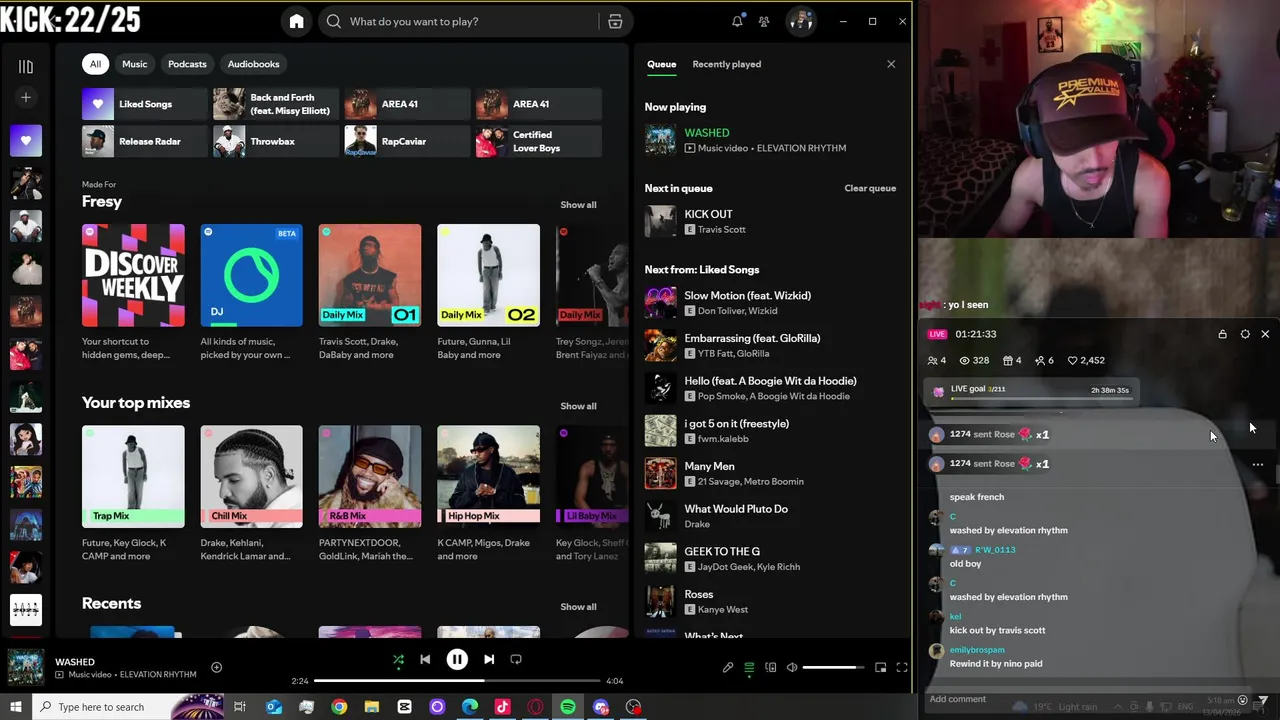The width and height of the screenshot is (1280, 720).
Task: Select Slow Motion (feat. Wizkid) in queue
Action: click(x=770, y=303)
